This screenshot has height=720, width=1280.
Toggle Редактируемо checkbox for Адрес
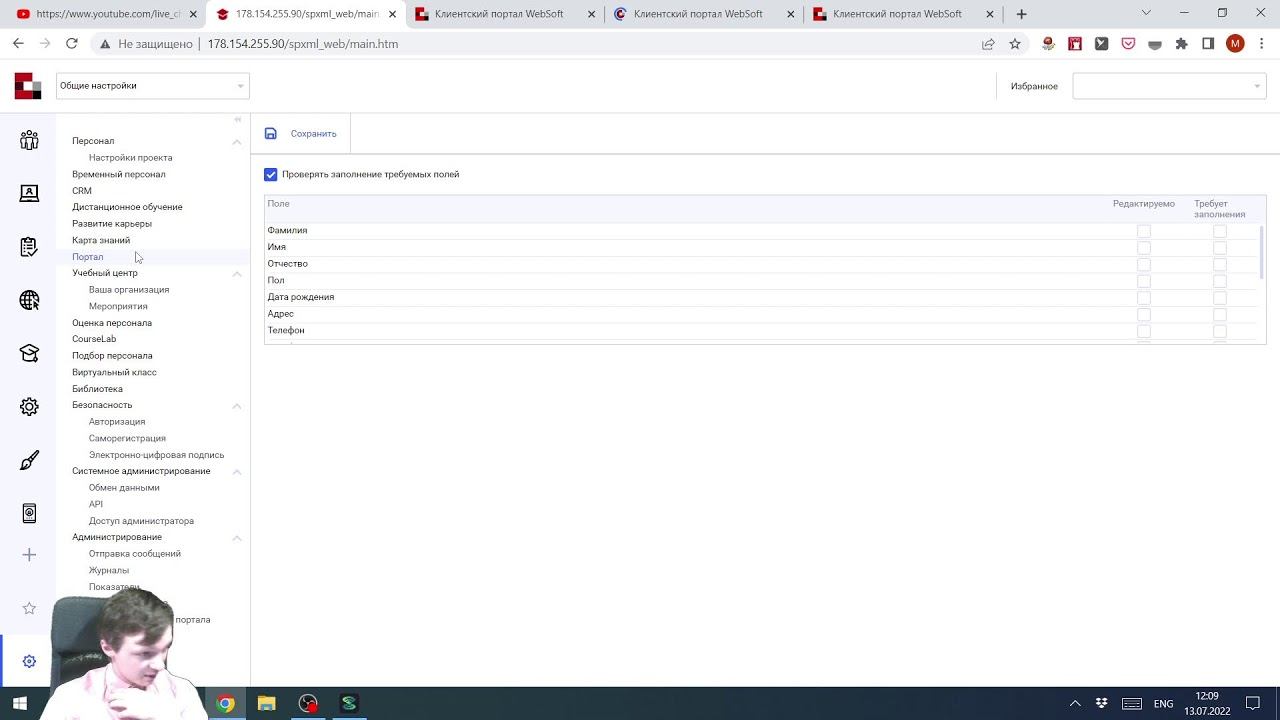[x=1144, y=315]
